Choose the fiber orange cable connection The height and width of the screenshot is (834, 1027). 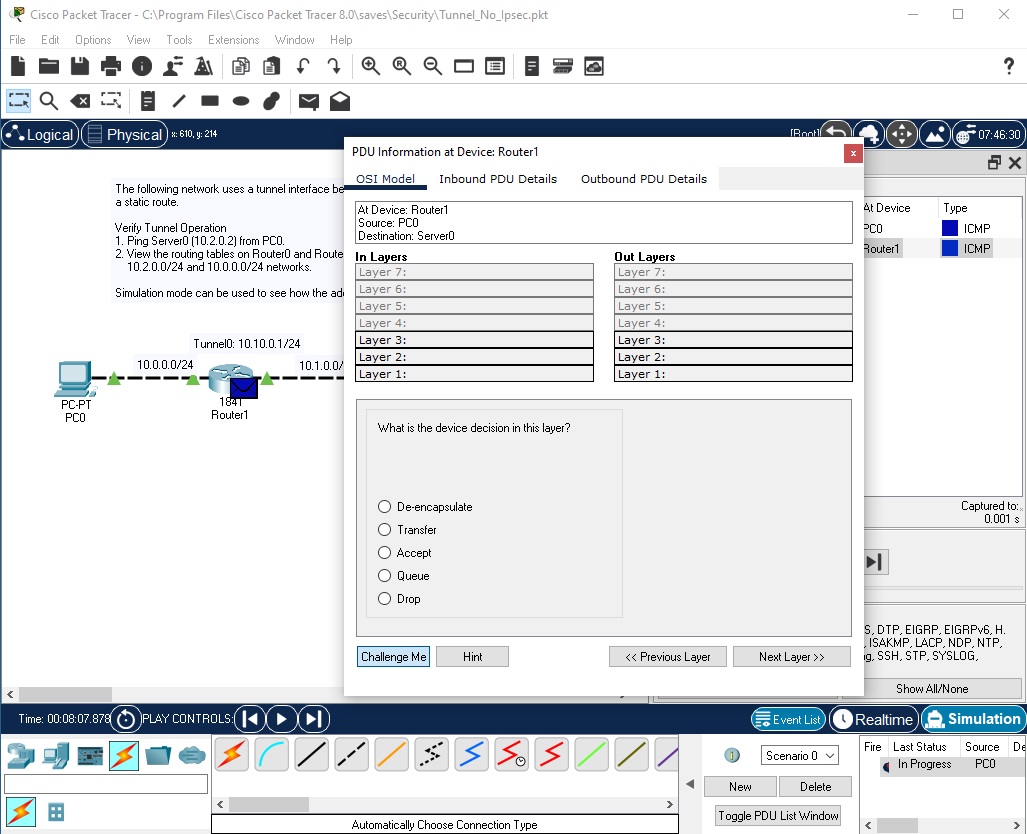[392, 754]
